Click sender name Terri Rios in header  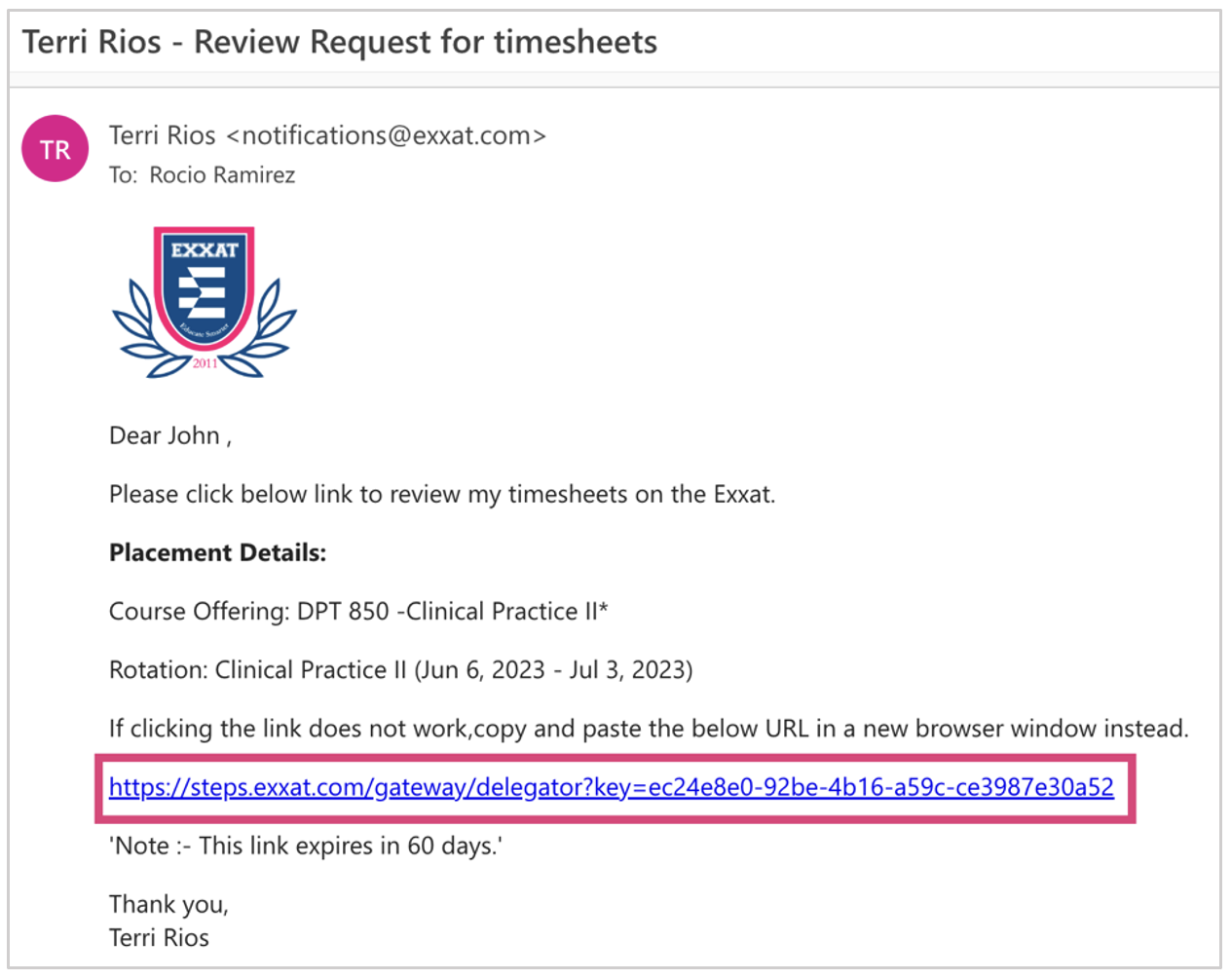point(162,135)
